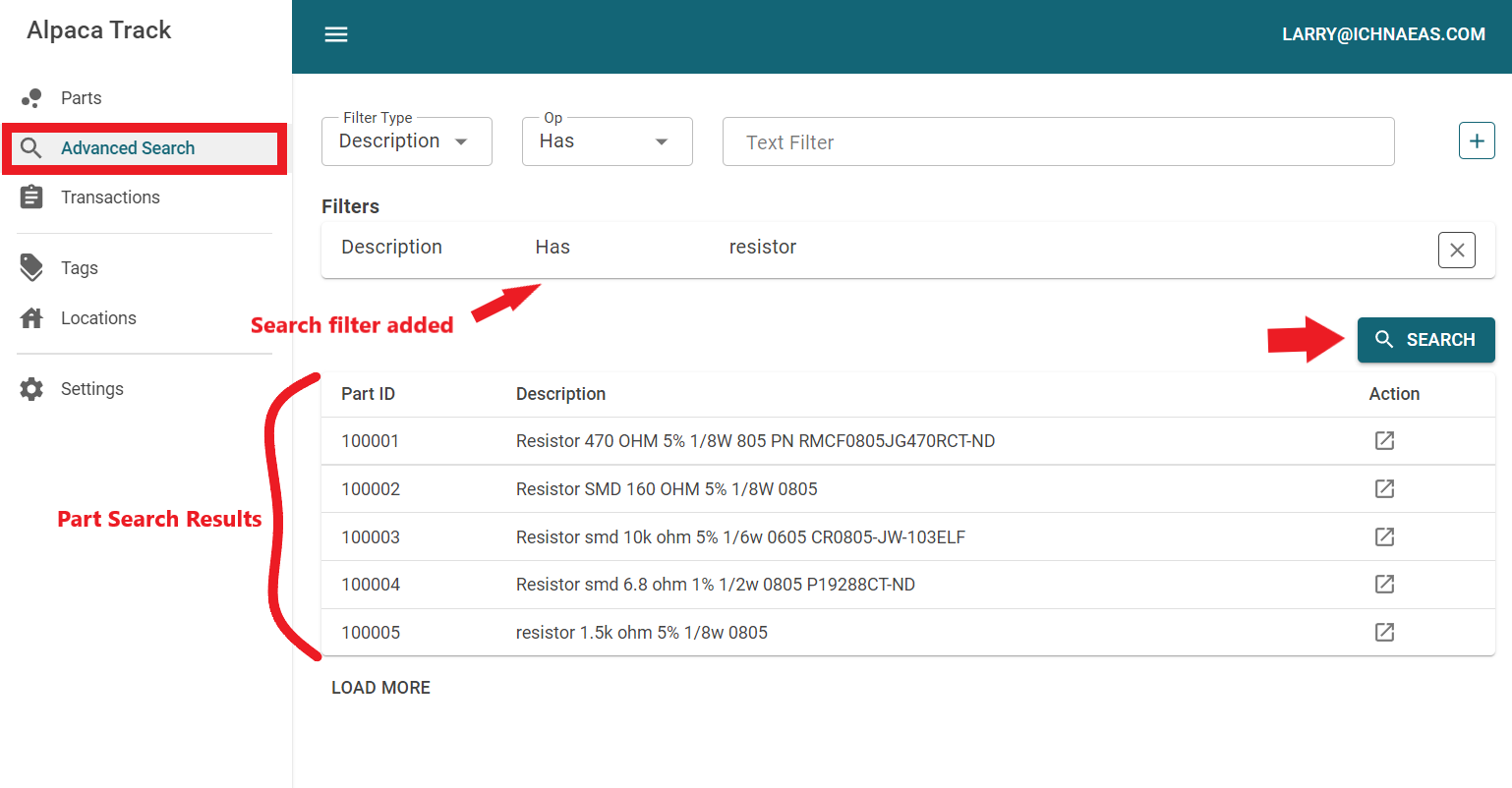The height and width of the screenshot is (788, 1512).
Task: Open part 100002 via action icon
Action: coord(1384,488)
